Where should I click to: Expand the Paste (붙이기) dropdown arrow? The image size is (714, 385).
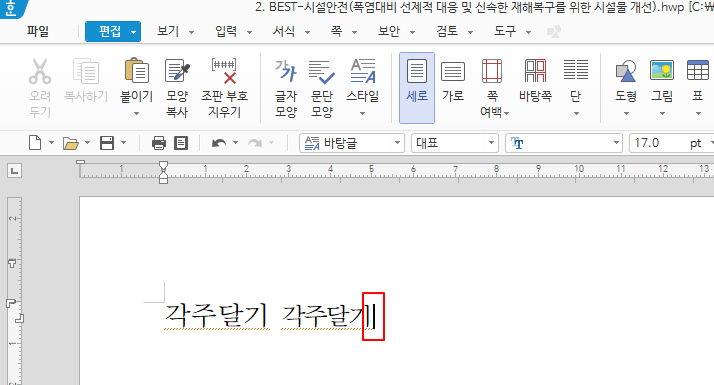[x=136, y=113]
